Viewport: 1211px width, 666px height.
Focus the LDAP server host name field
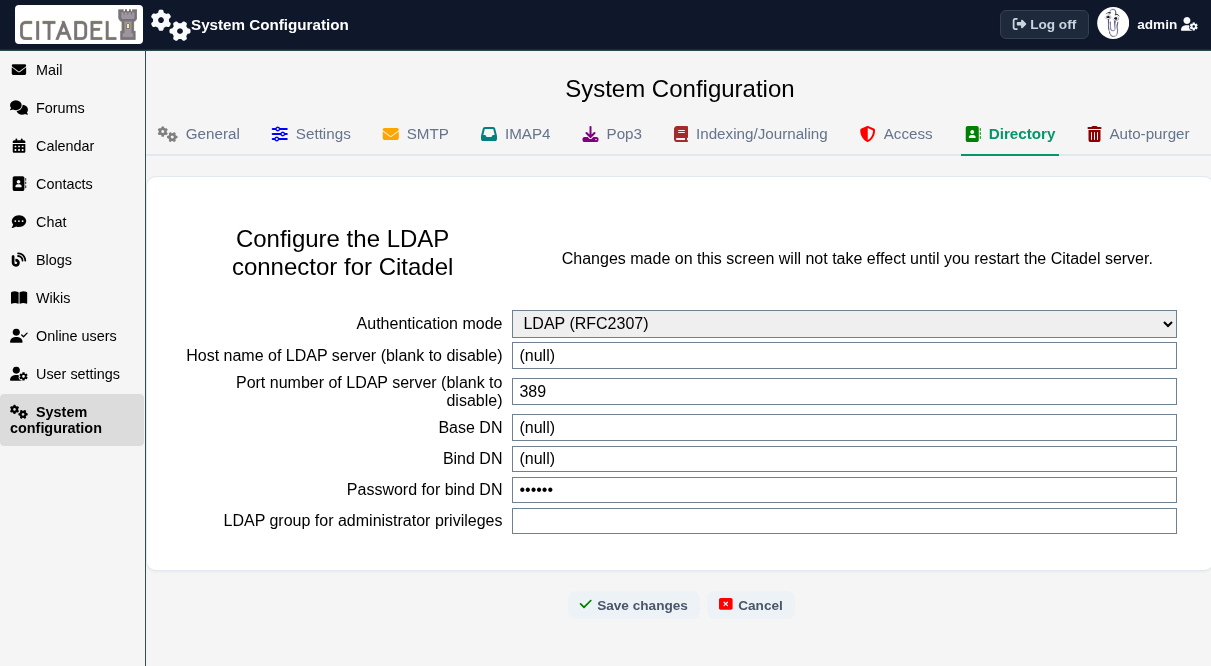[x=844, y=355]
